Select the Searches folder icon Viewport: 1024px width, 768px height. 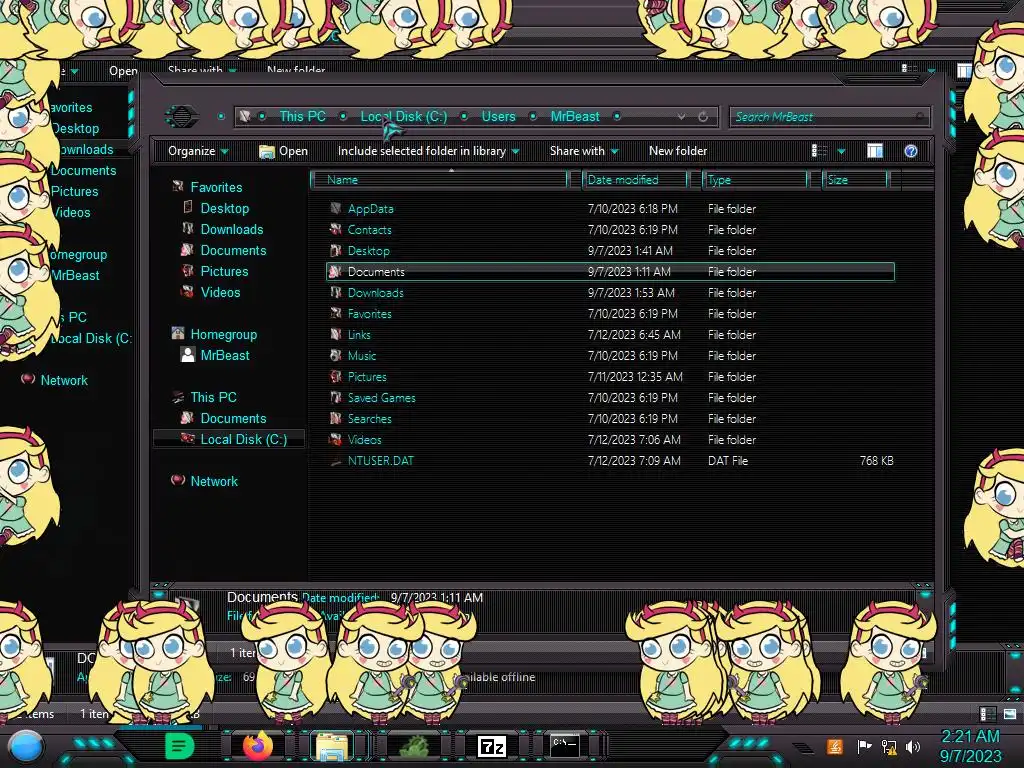pos(336,418)
